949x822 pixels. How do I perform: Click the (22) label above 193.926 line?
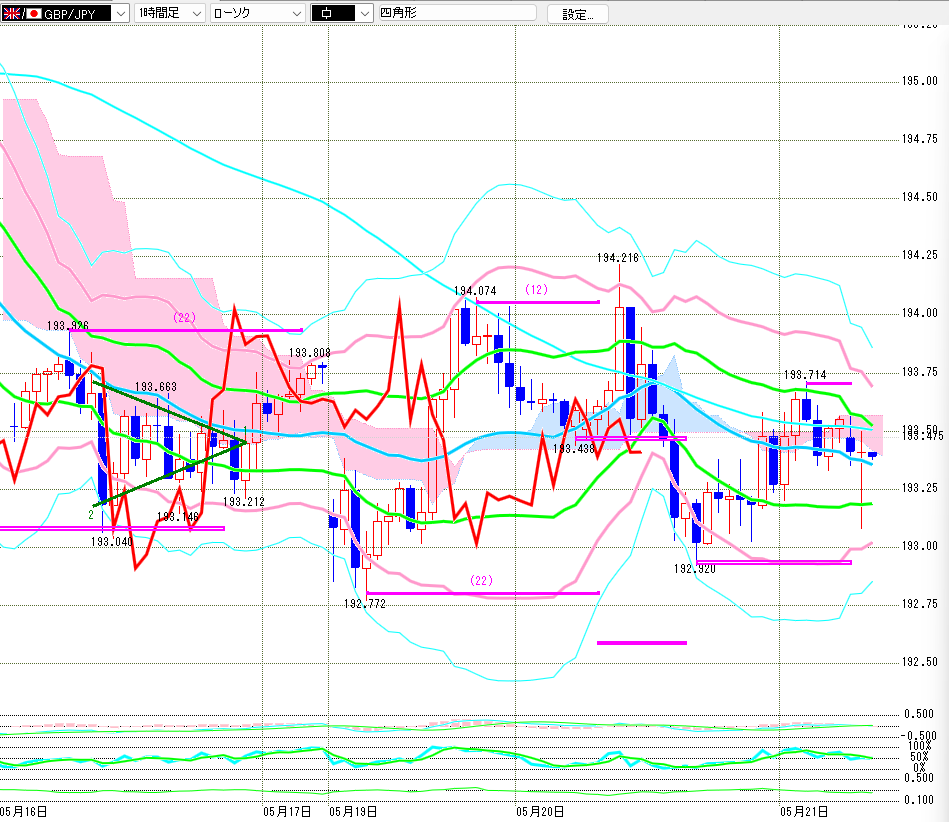pyautogui.click(x=185, y=317)
